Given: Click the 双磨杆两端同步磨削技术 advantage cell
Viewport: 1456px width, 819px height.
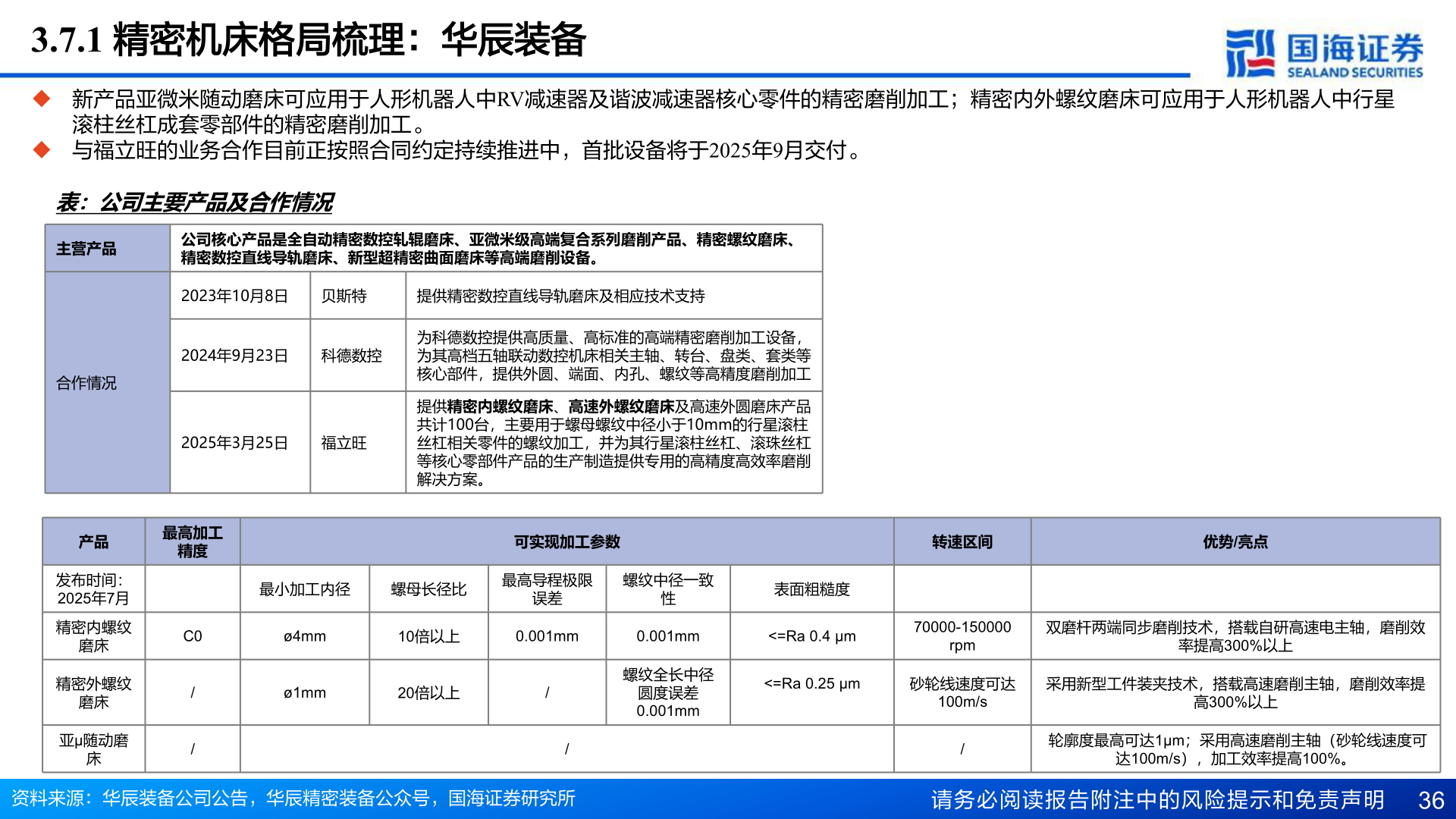Looking at the screenshot, I should point(1235,636).
